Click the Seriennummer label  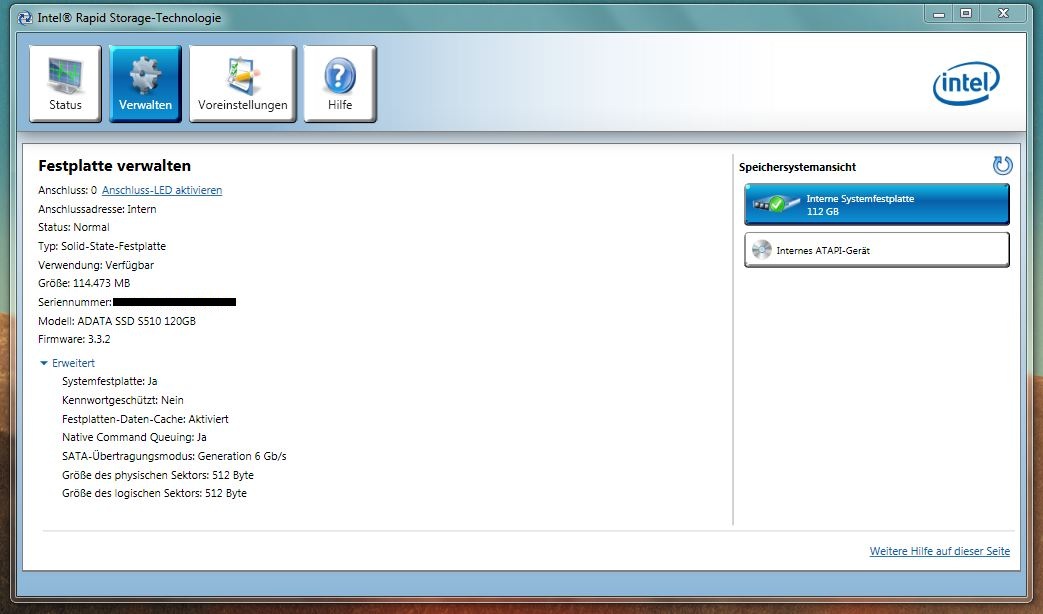tap(75, 302)
